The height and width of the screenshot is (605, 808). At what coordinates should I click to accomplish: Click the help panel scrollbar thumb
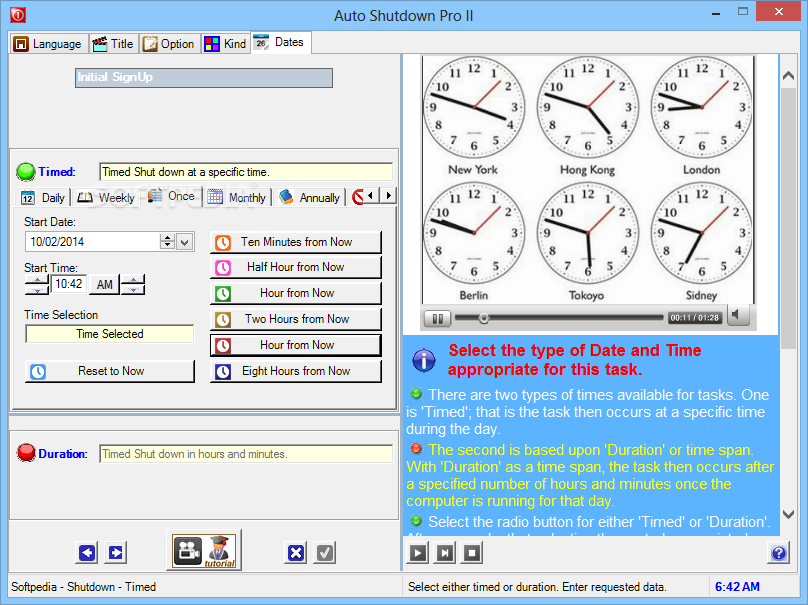pos(788,219)
